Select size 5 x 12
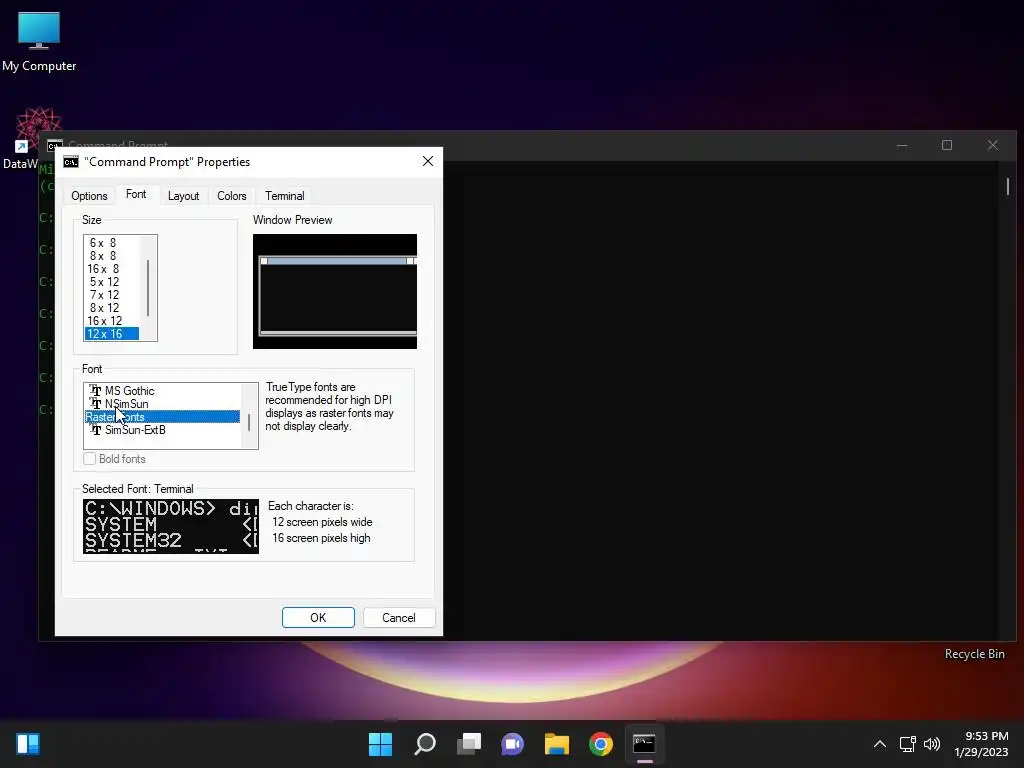The height and width of the screenshot is (768, 1024). pos(111,282)
